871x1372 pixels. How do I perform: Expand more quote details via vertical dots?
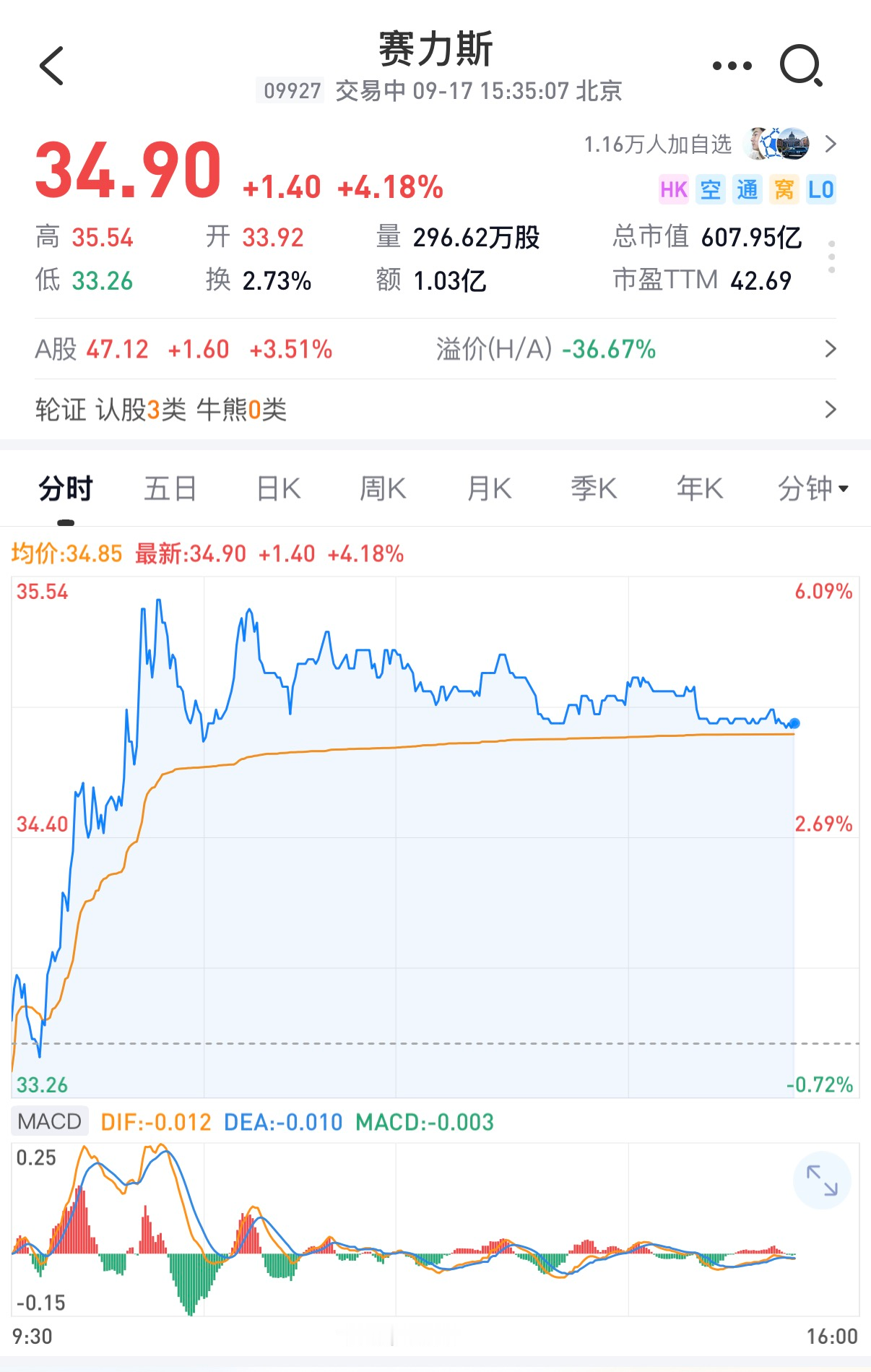pyautogui.click(x=832, y=257)
